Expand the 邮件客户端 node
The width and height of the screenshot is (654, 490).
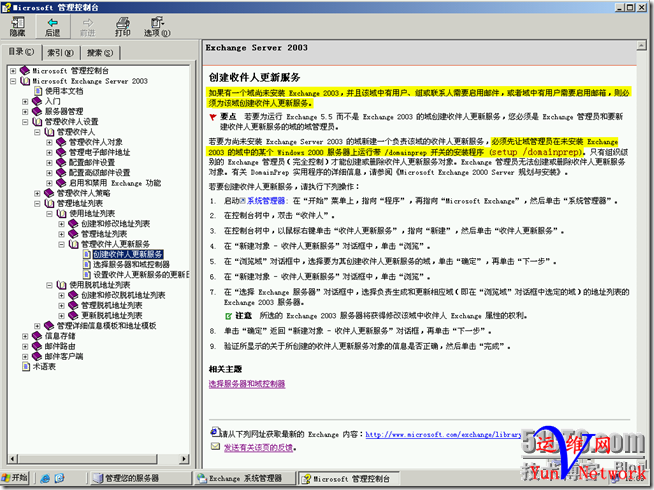[25, 357]
